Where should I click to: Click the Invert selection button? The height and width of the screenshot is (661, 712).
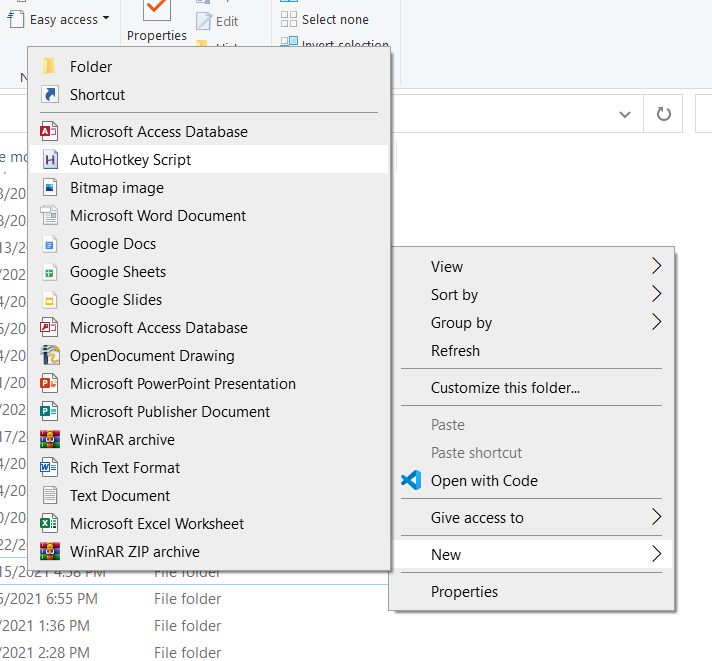pos(335,43)
